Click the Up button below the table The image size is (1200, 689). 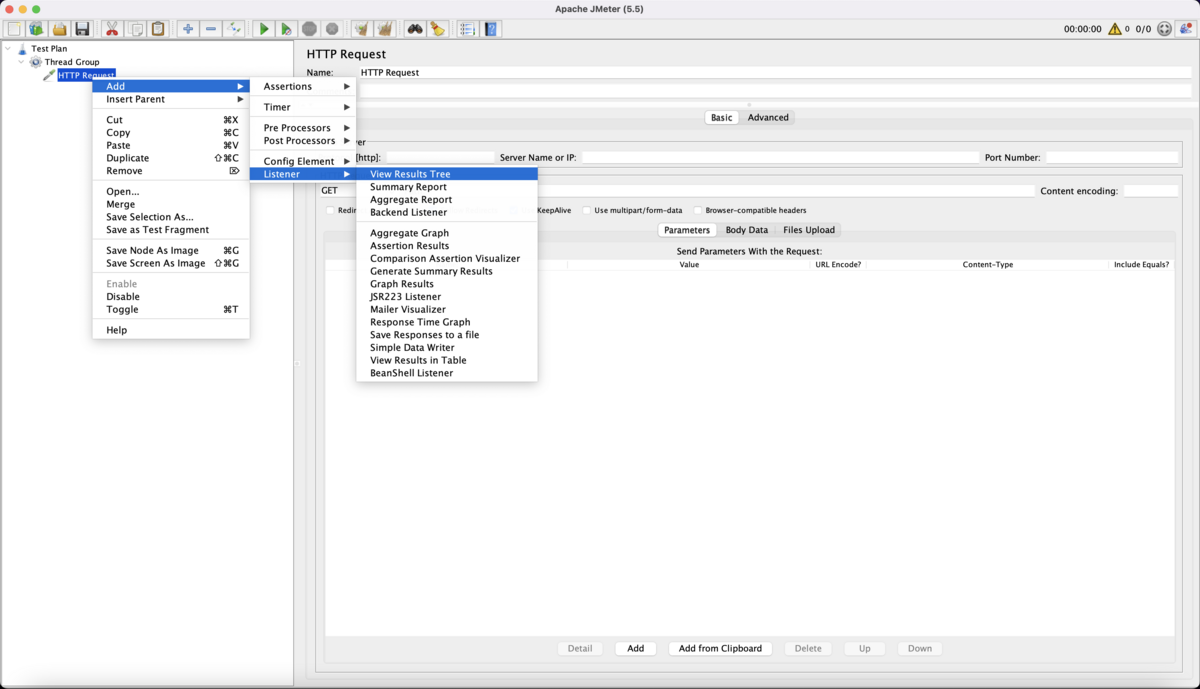(x=865, y=648)
